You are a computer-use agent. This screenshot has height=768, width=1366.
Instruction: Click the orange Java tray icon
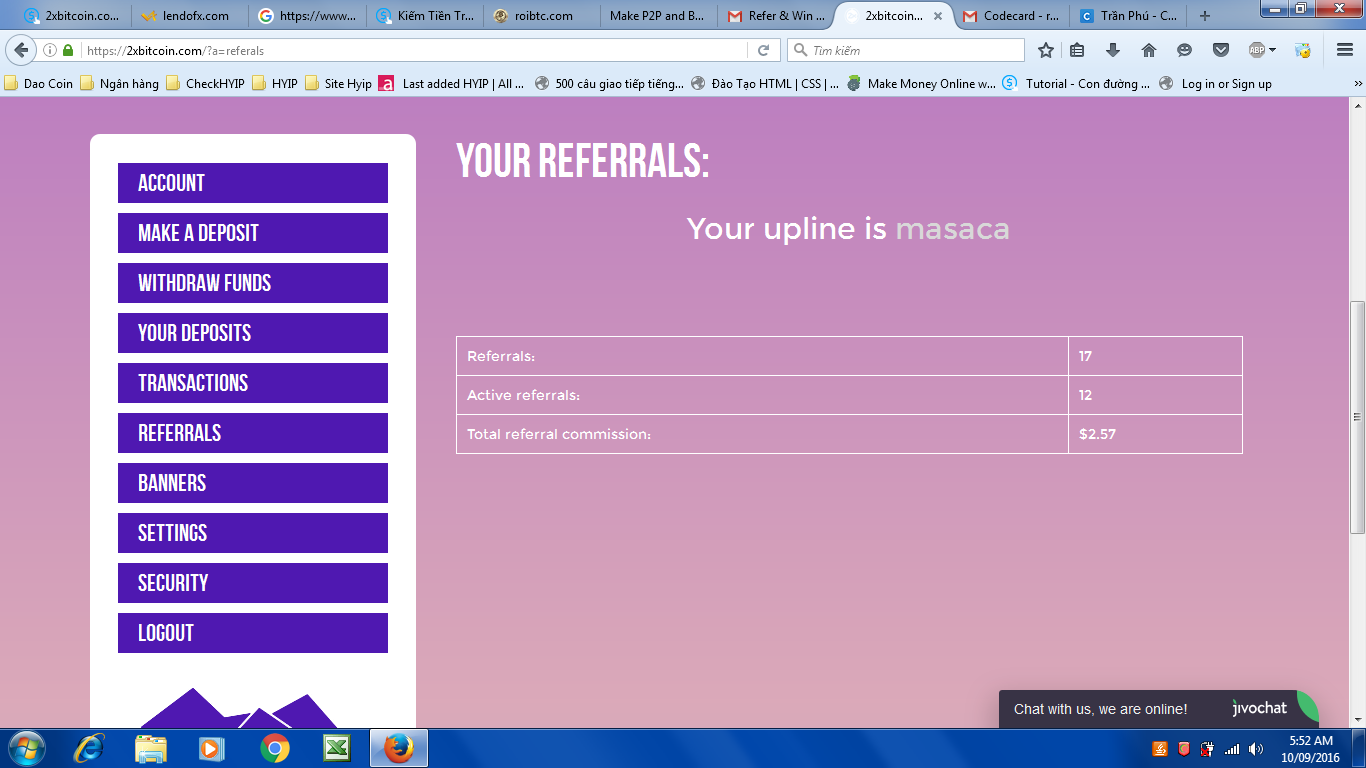pyautogui.click(x=1160, y=748)
